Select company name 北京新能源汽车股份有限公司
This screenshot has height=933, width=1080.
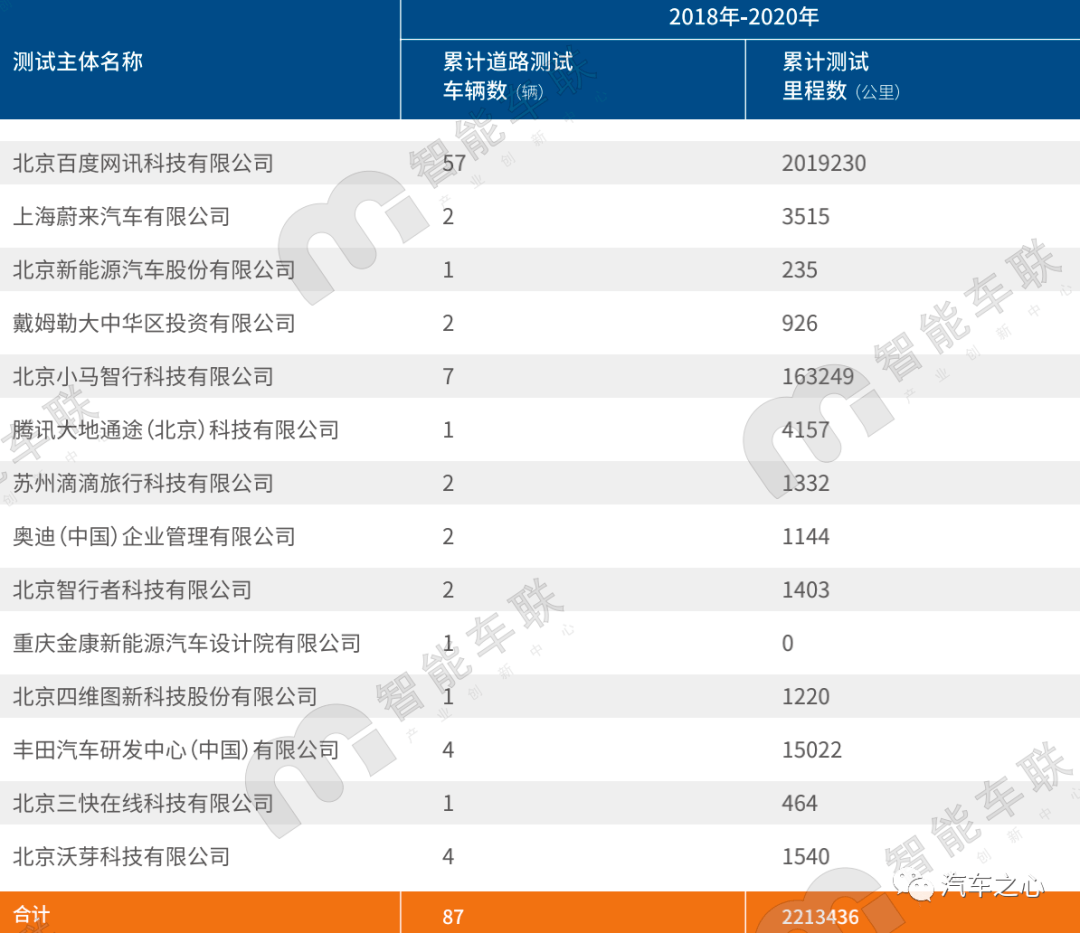click(x=154, y=270)
